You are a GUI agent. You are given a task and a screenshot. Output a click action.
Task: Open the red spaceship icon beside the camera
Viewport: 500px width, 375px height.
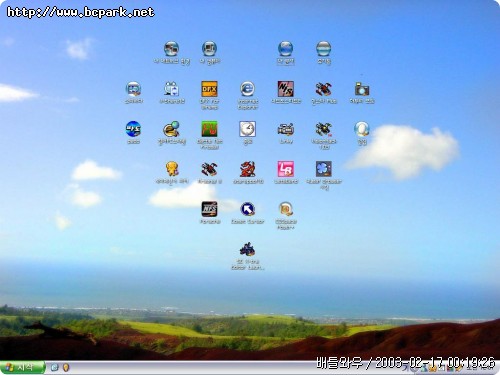pos(324,89)
